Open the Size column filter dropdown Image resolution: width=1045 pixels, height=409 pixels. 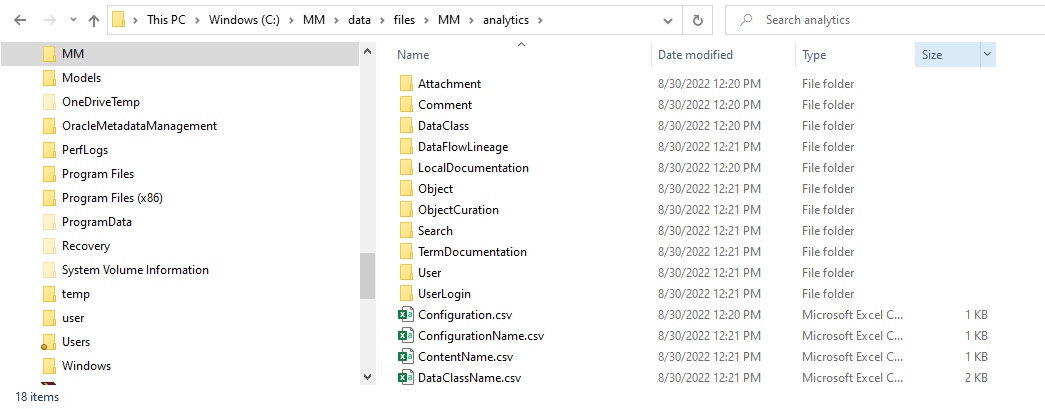987,55
